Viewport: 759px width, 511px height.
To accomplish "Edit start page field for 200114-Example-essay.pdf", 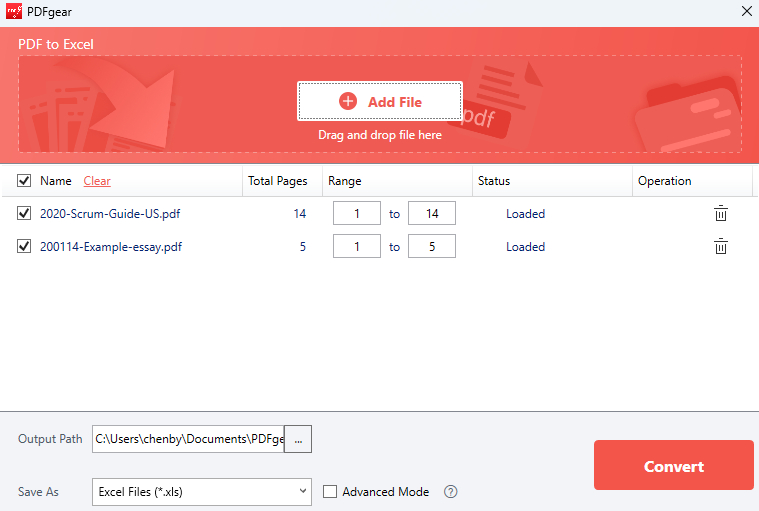I will 357,246.
